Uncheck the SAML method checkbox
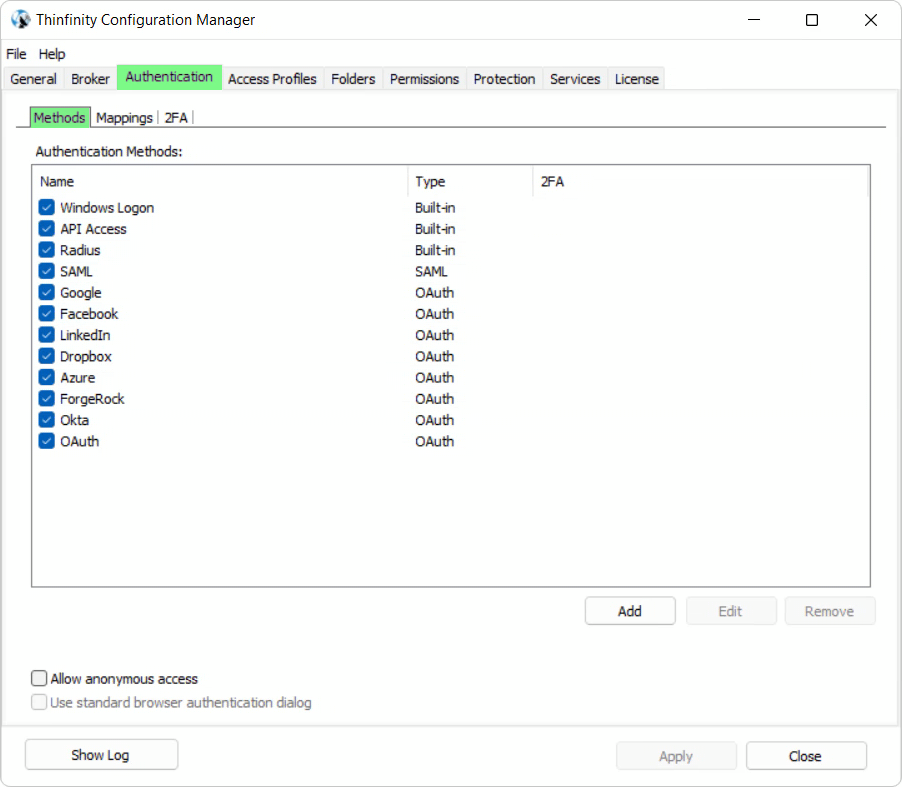Viewport: 902px width, 787px height. click(x=47, y=271)
